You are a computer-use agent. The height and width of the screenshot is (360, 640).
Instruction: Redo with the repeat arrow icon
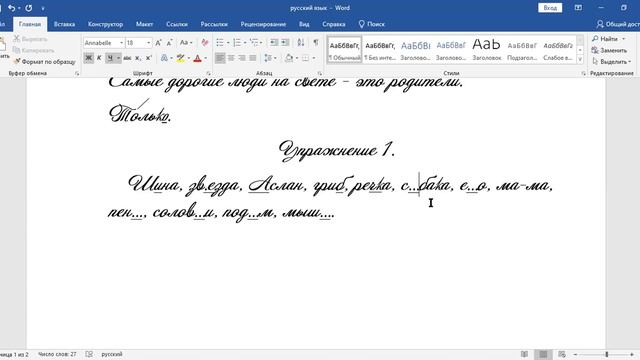[x=29, y=8]
